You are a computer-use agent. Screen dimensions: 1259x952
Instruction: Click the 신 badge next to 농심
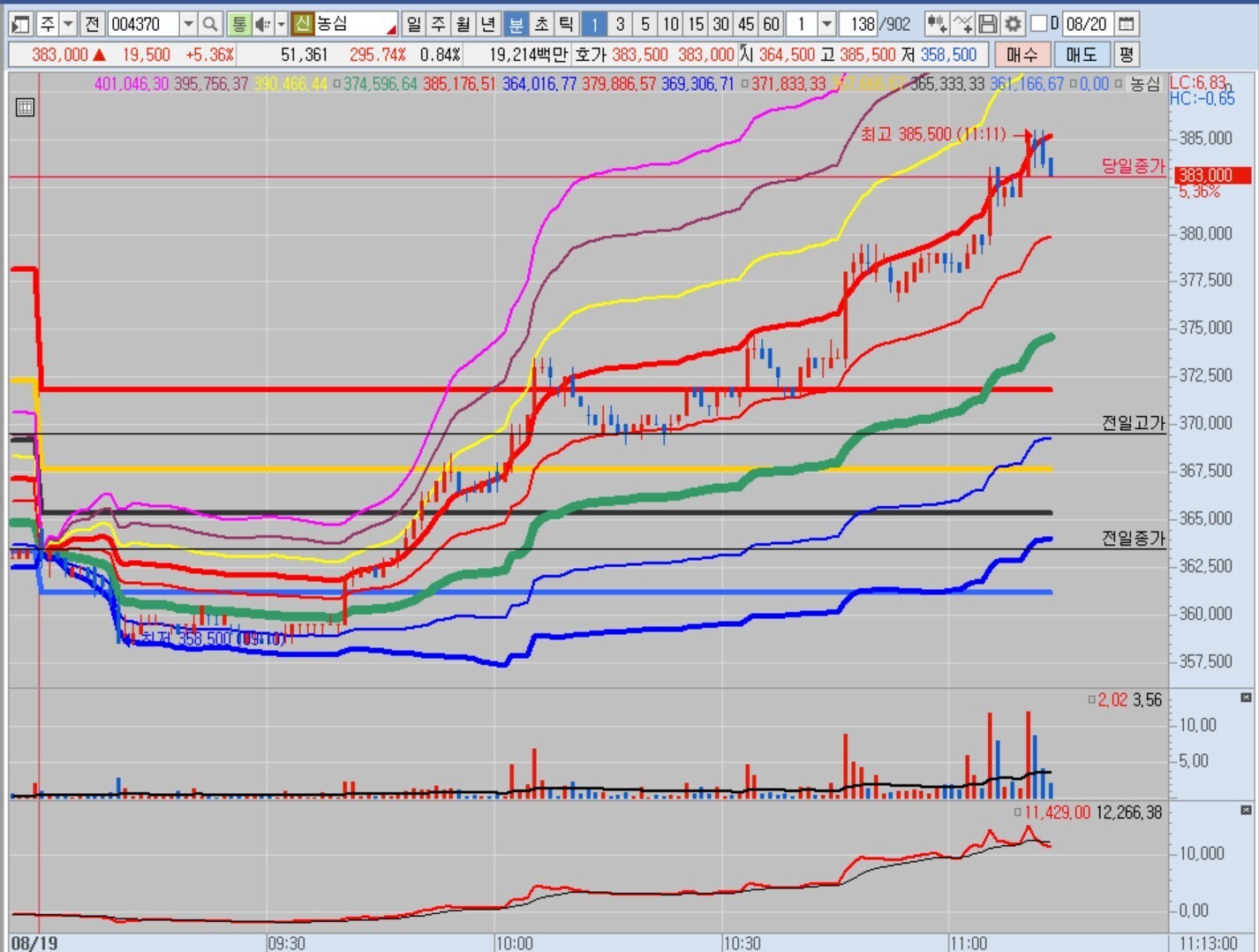(303, 24)
